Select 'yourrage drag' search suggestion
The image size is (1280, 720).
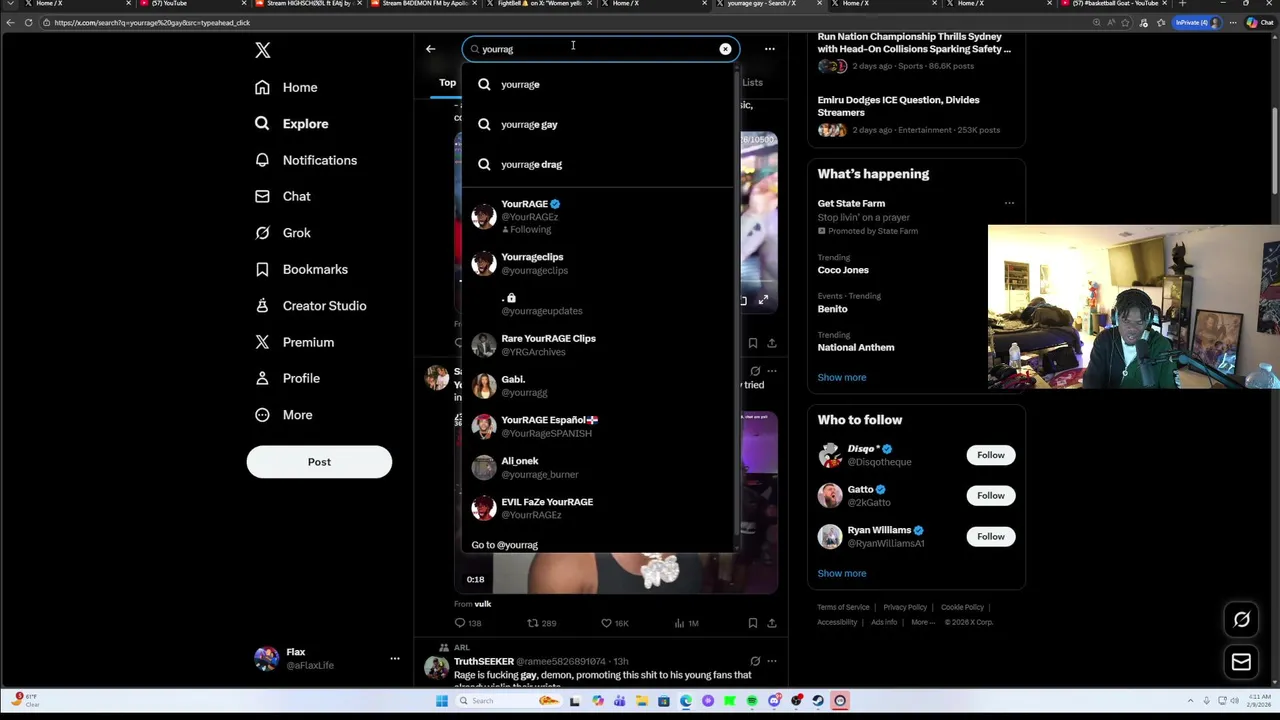(x=598, y=164)
